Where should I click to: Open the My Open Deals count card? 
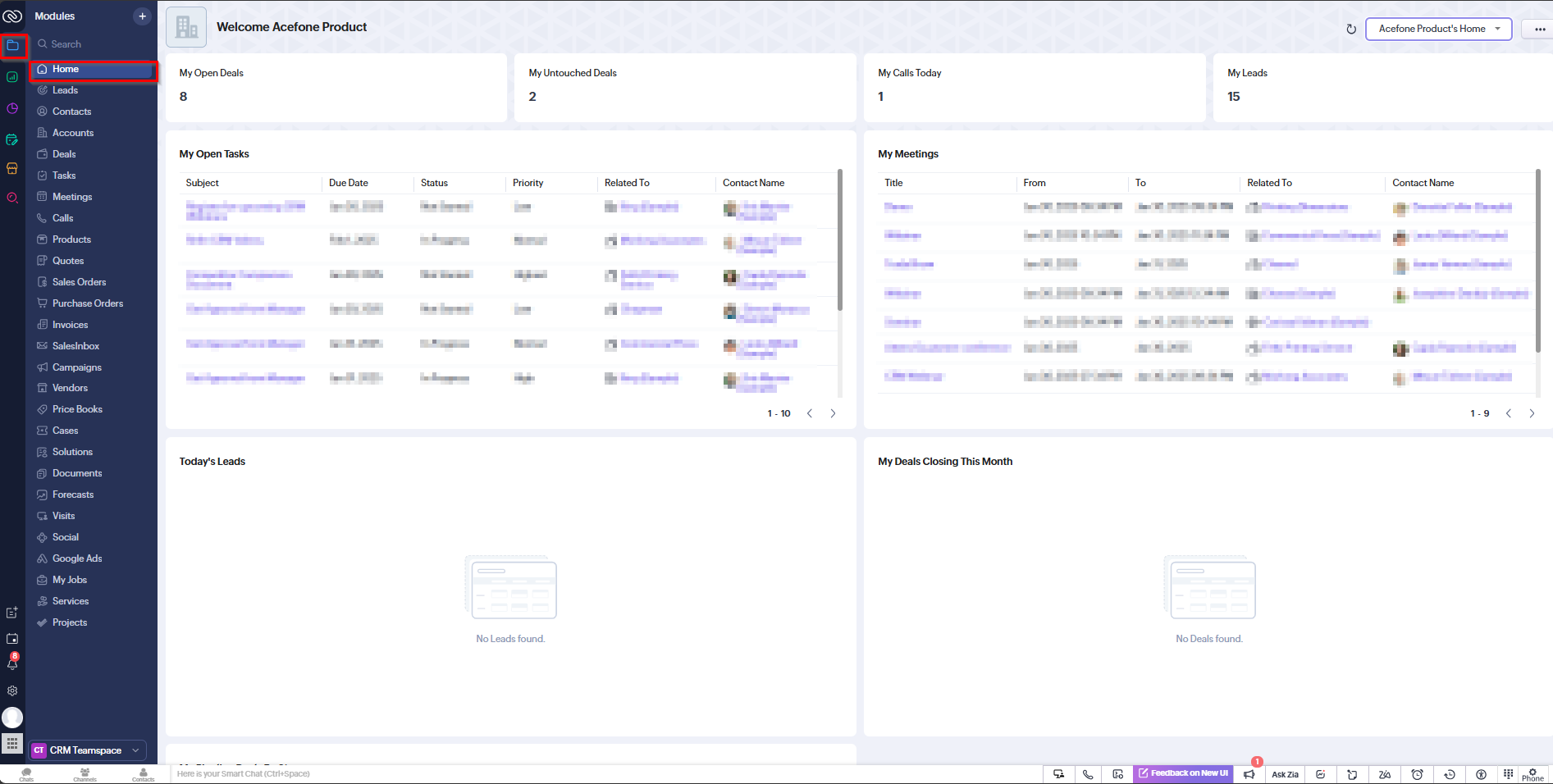tap(336, 88)
